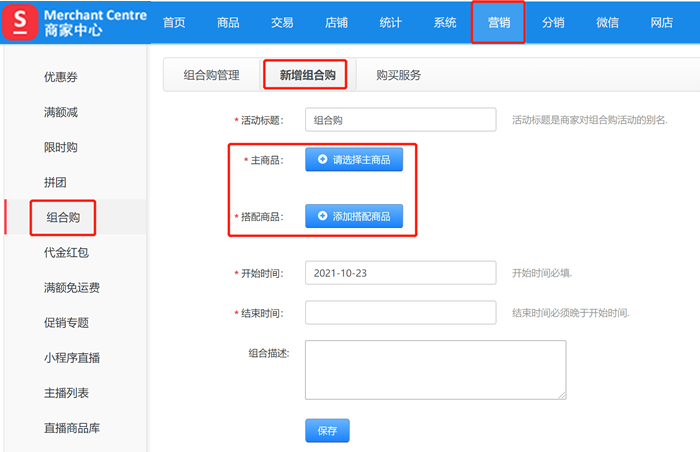Open 微信 in top navigation
The width and height of the screenshot is (700, 452).
607,23
